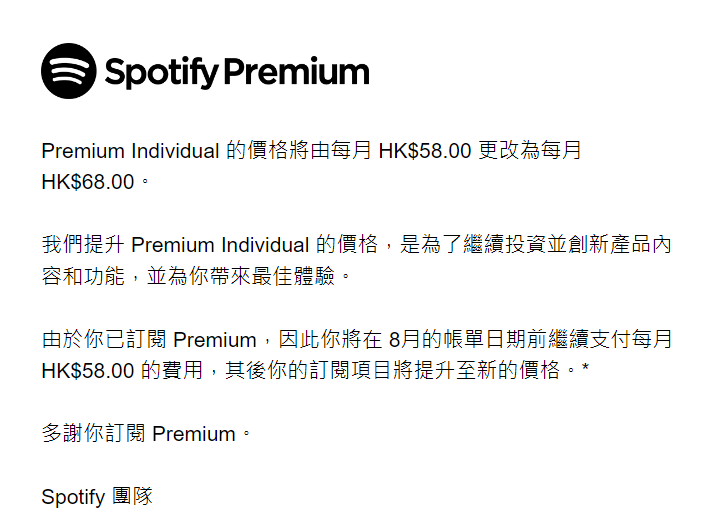Click the Spotify Premium wordmark
This screenshot has width=724, height=525.
pyautogui.click(x=237, y=72)
